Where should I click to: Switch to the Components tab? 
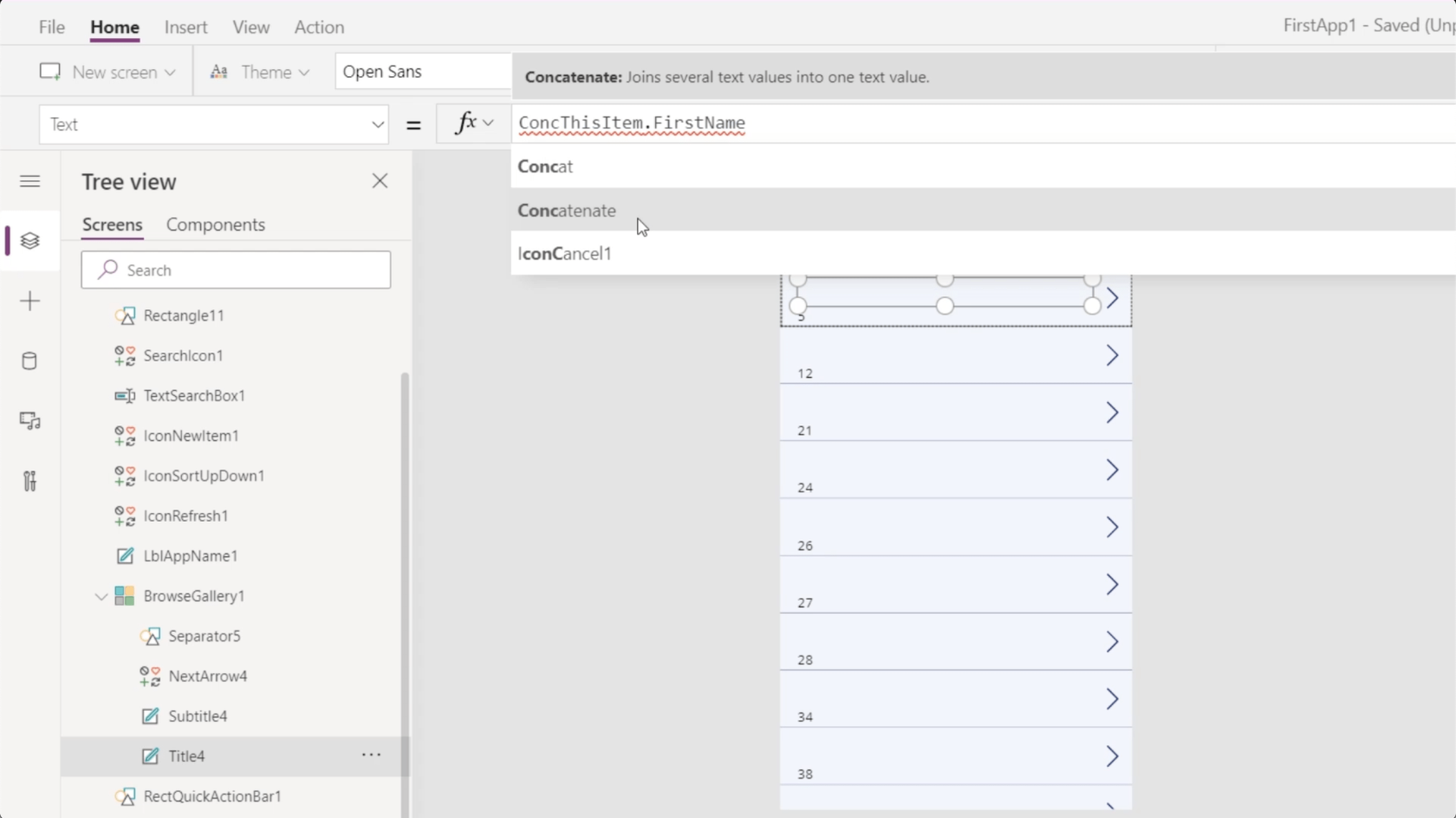tap(216, 224)
